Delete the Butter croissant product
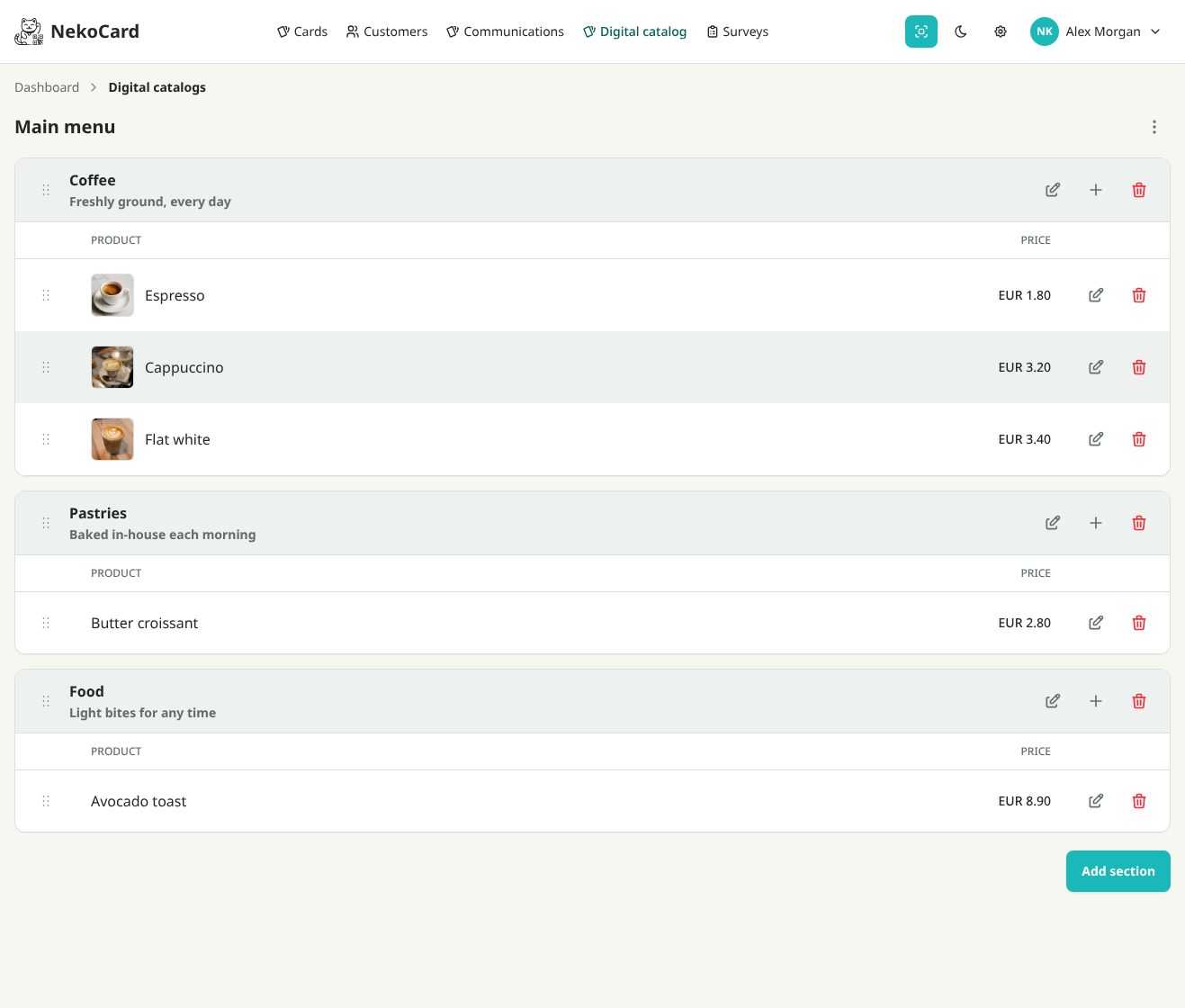 pos(1139,623)
